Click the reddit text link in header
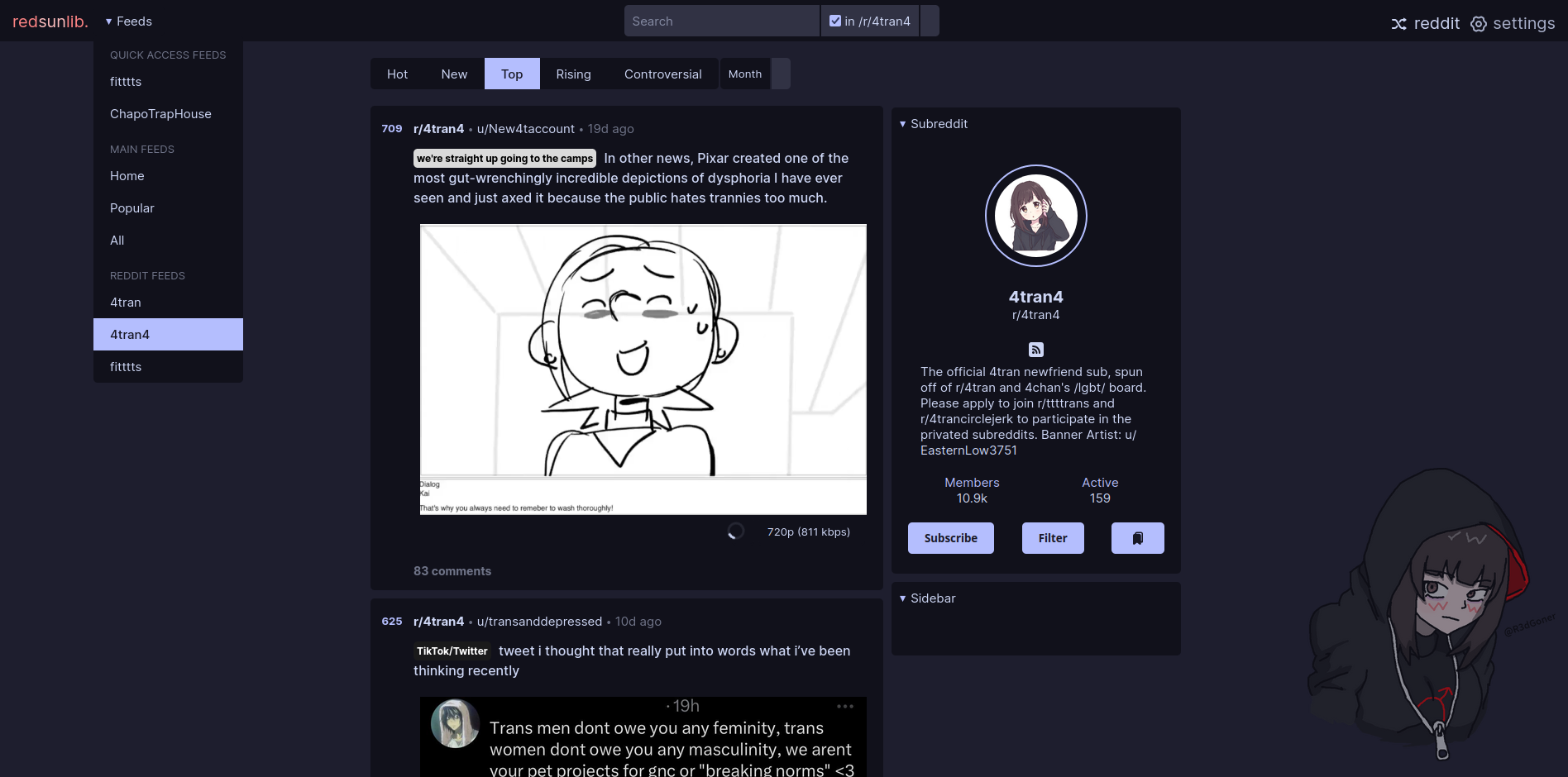1568x777 pixels. click(x=1437, y=24)
